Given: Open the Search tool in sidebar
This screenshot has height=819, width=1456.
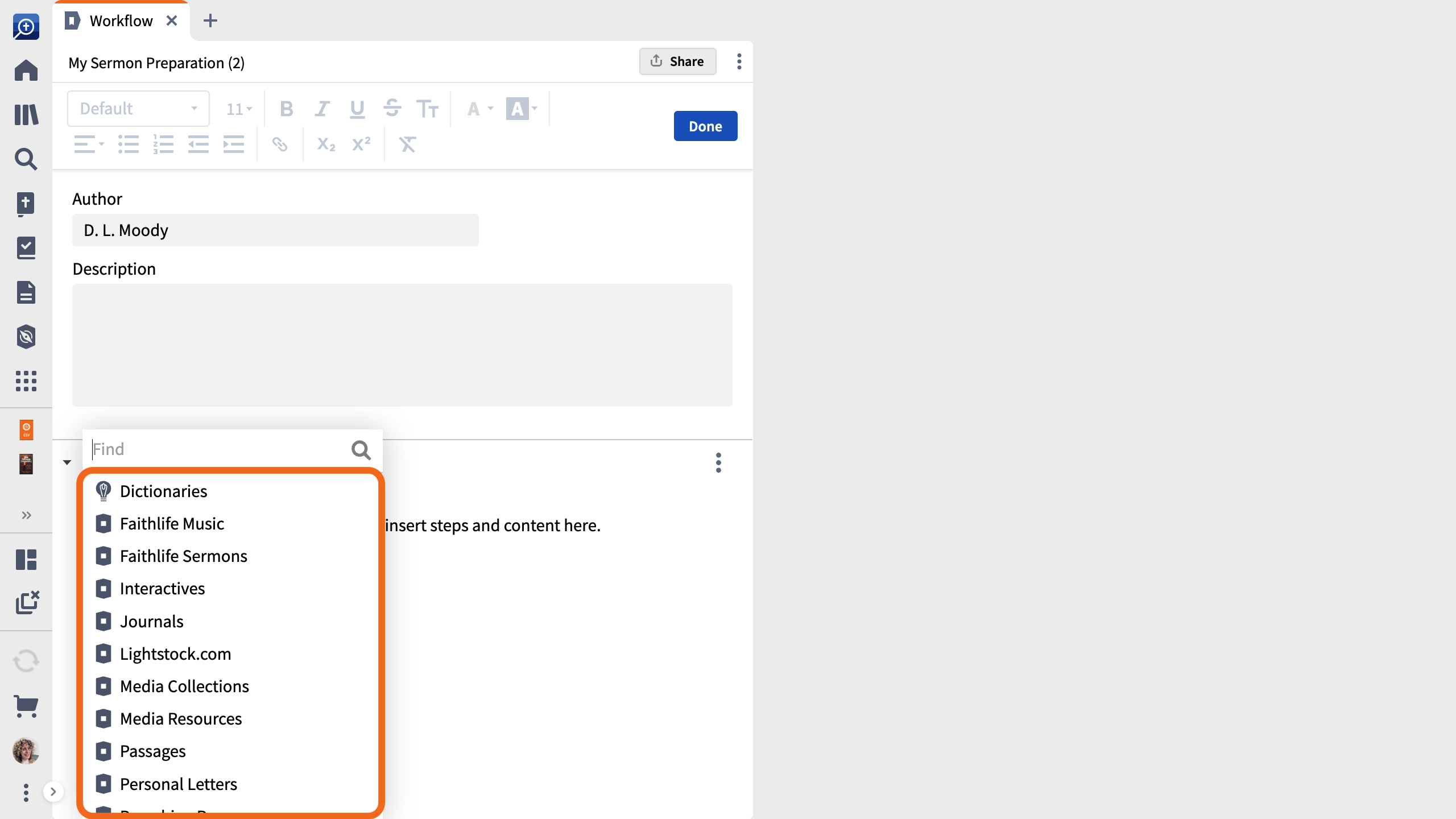Looking at the screenshot, I should click(26, 159).
